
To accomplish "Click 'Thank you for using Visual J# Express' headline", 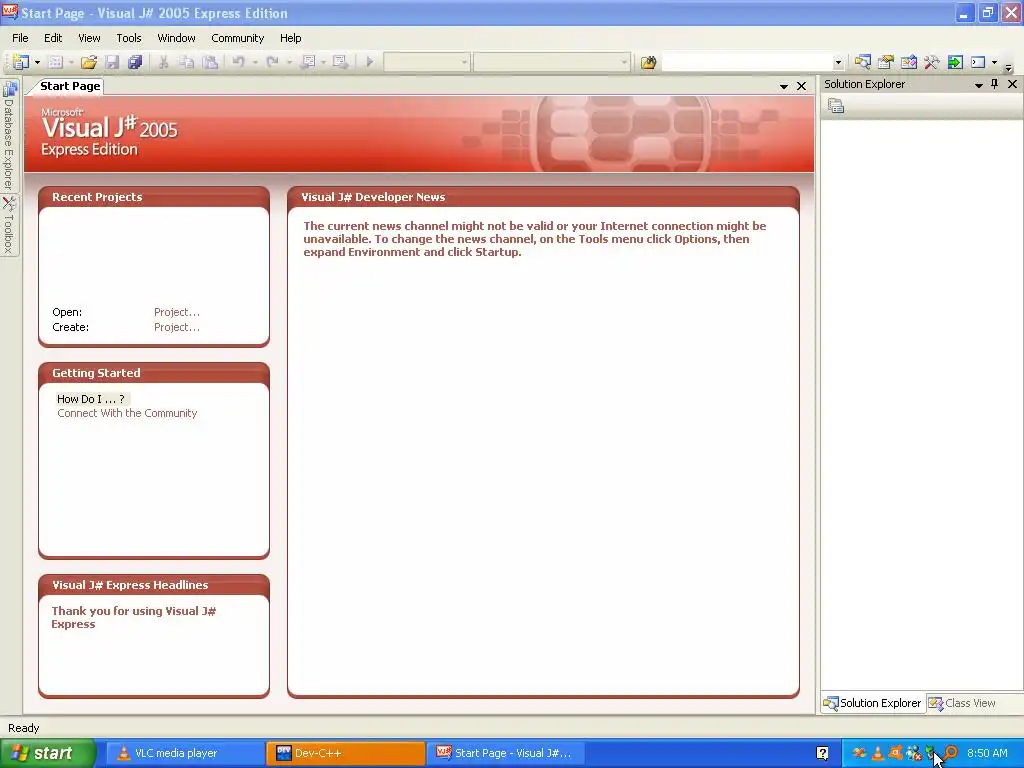I will [133, 617].
